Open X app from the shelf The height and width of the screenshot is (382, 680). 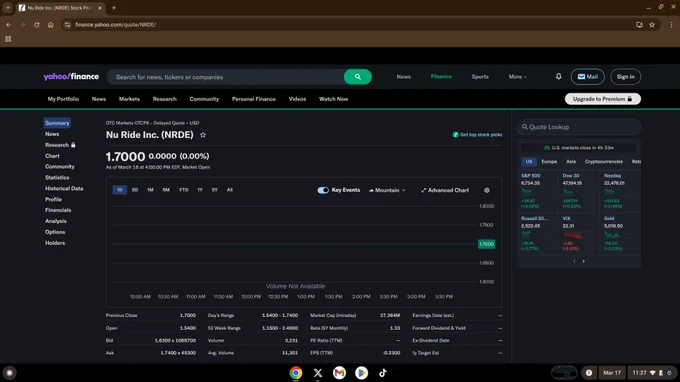click(x=317, y=372)
